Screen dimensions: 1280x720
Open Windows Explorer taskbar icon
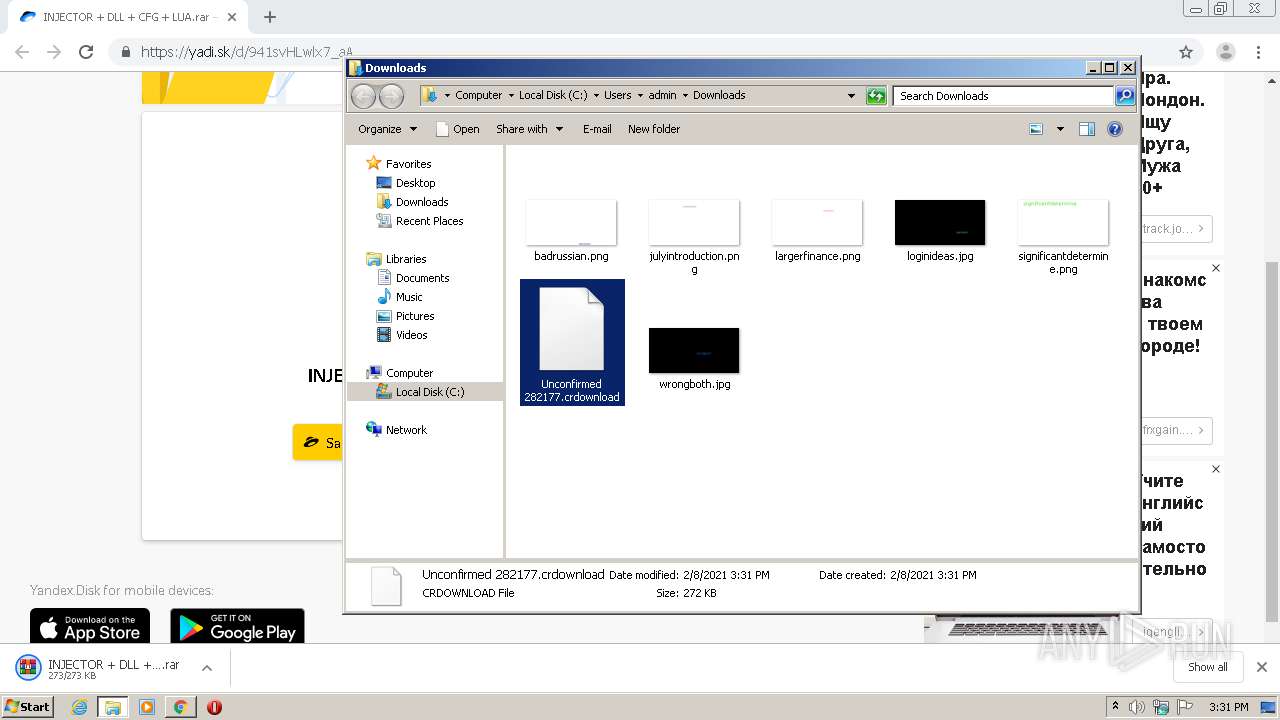113,707
